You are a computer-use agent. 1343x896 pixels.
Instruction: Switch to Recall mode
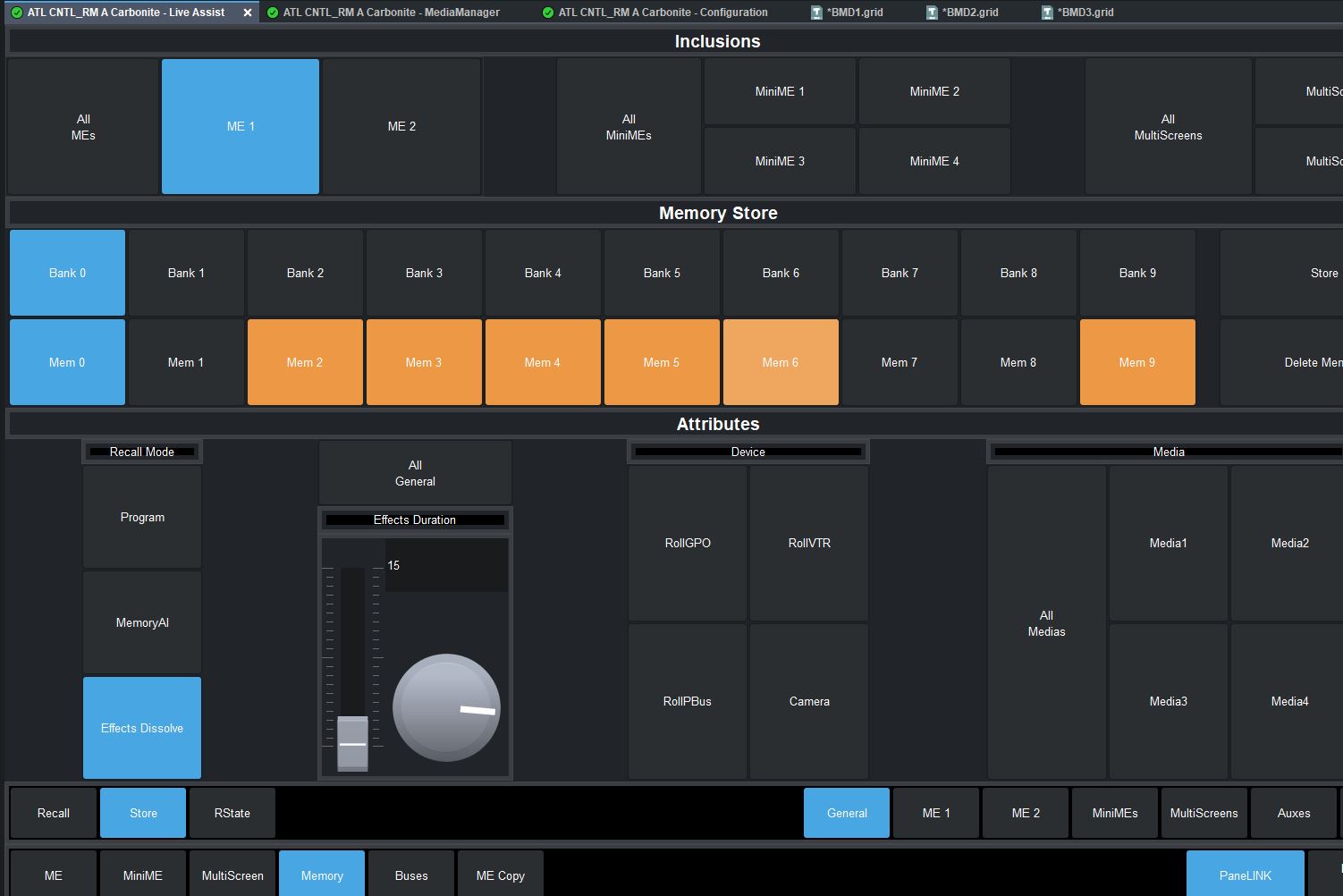coord(54,813)
